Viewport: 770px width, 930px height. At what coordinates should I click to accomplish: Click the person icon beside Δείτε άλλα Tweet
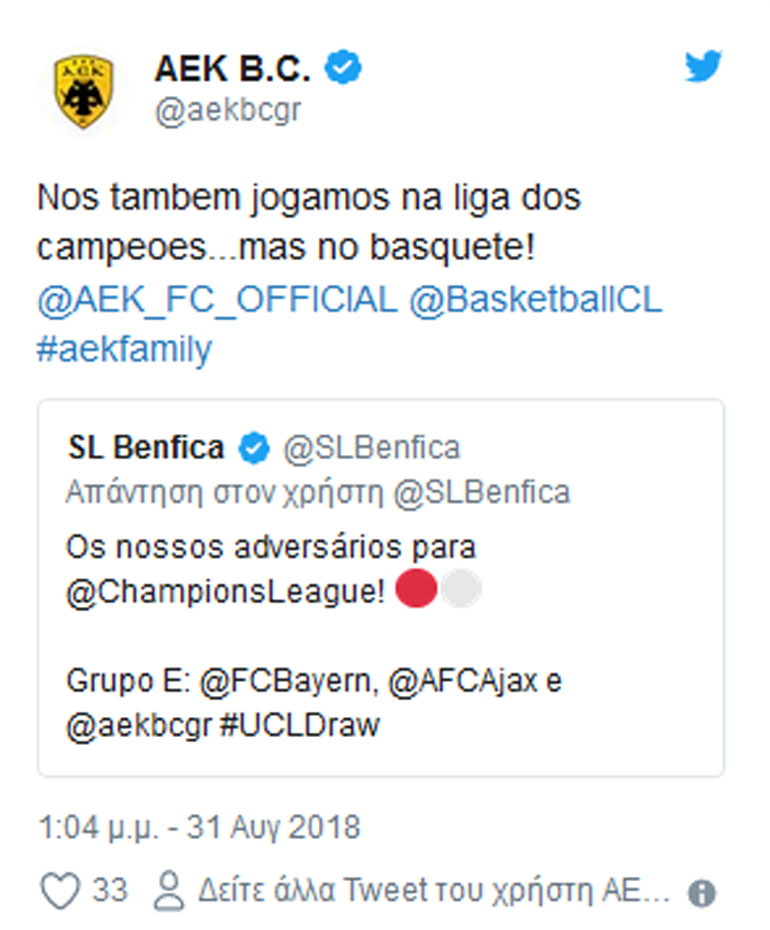[x=170, y=890]
